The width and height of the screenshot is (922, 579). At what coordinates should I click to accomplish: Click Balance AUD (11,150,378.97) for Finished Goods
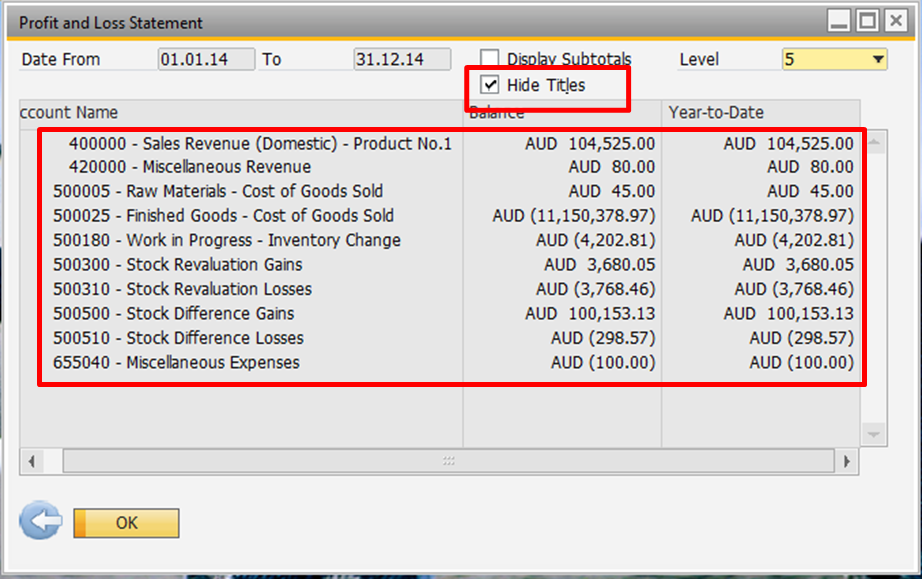click(x=574, y=216)
